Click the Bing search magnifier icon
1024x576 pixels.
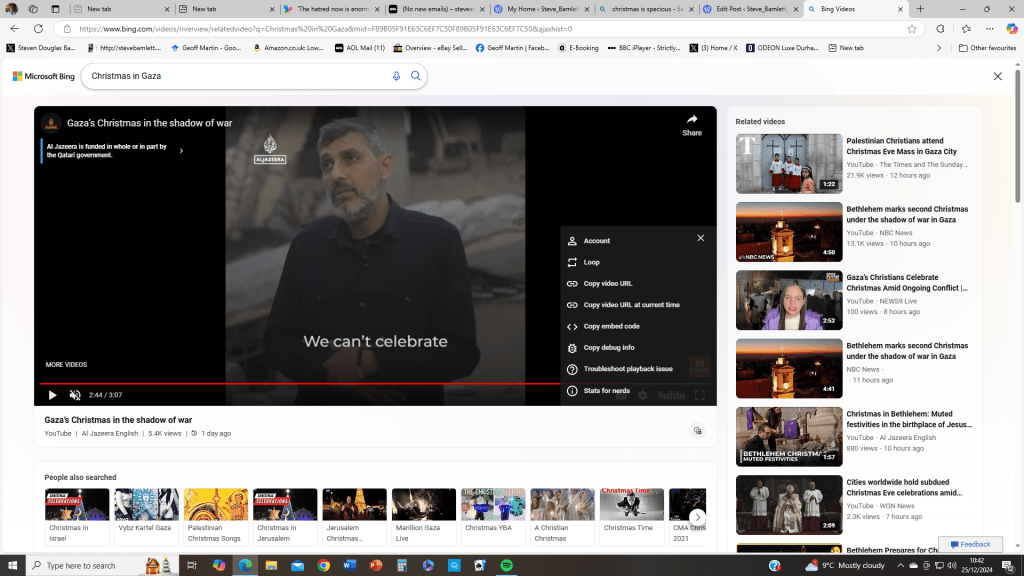(x=416, y=76)
